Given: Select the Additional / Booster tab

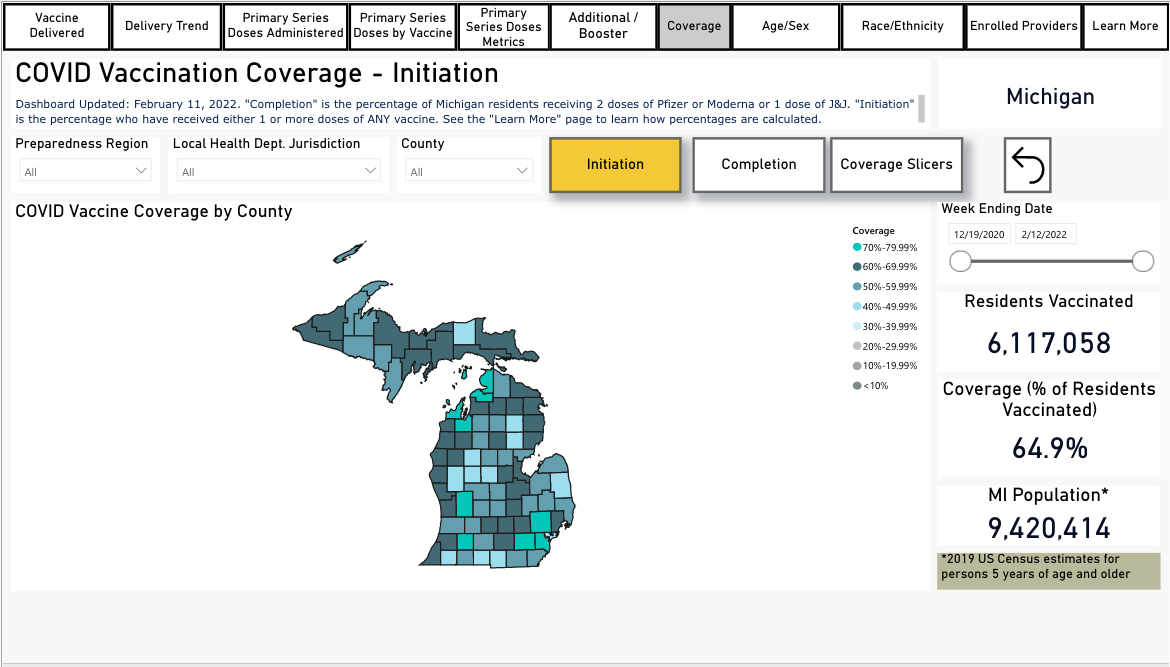Looking at the screenshot, I should pos(603,26).
